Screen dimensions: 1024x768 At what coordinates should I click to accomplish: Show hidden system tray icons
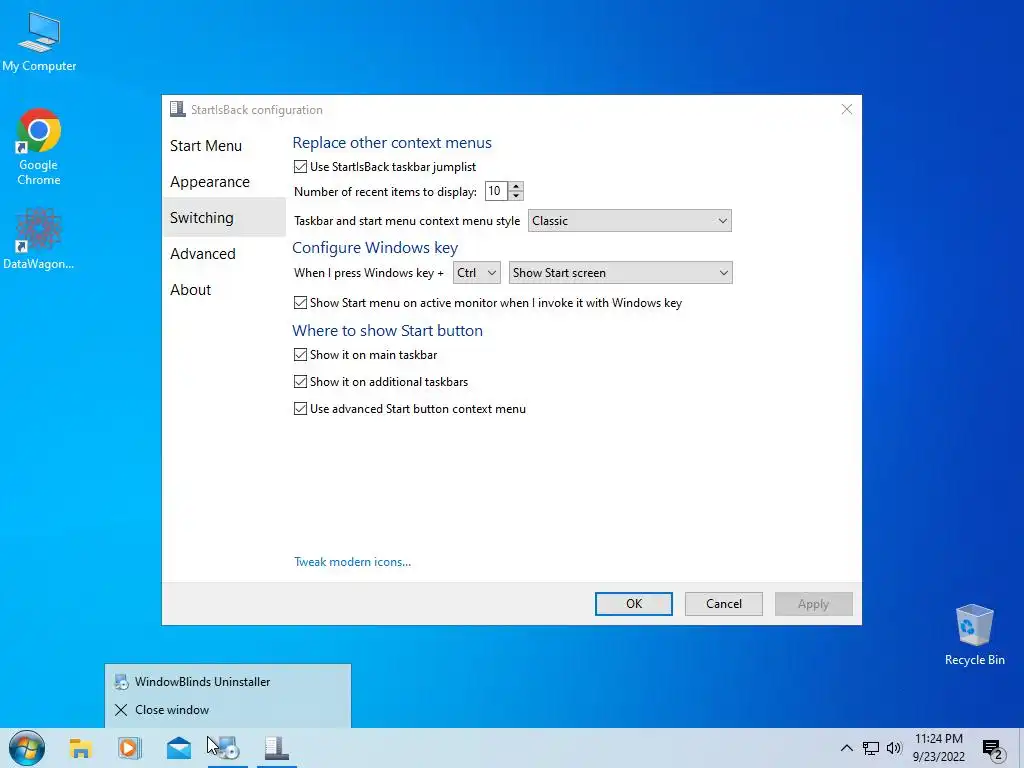846,748
